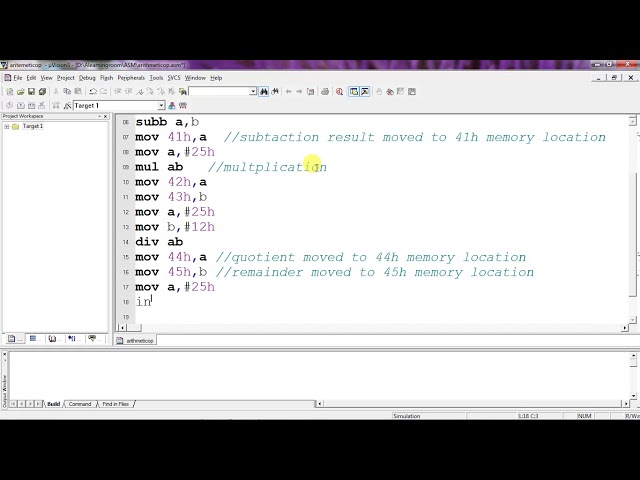This screenshot has width=640, height=480.
Task: Open the Peripherals menu
Action: 131,78
